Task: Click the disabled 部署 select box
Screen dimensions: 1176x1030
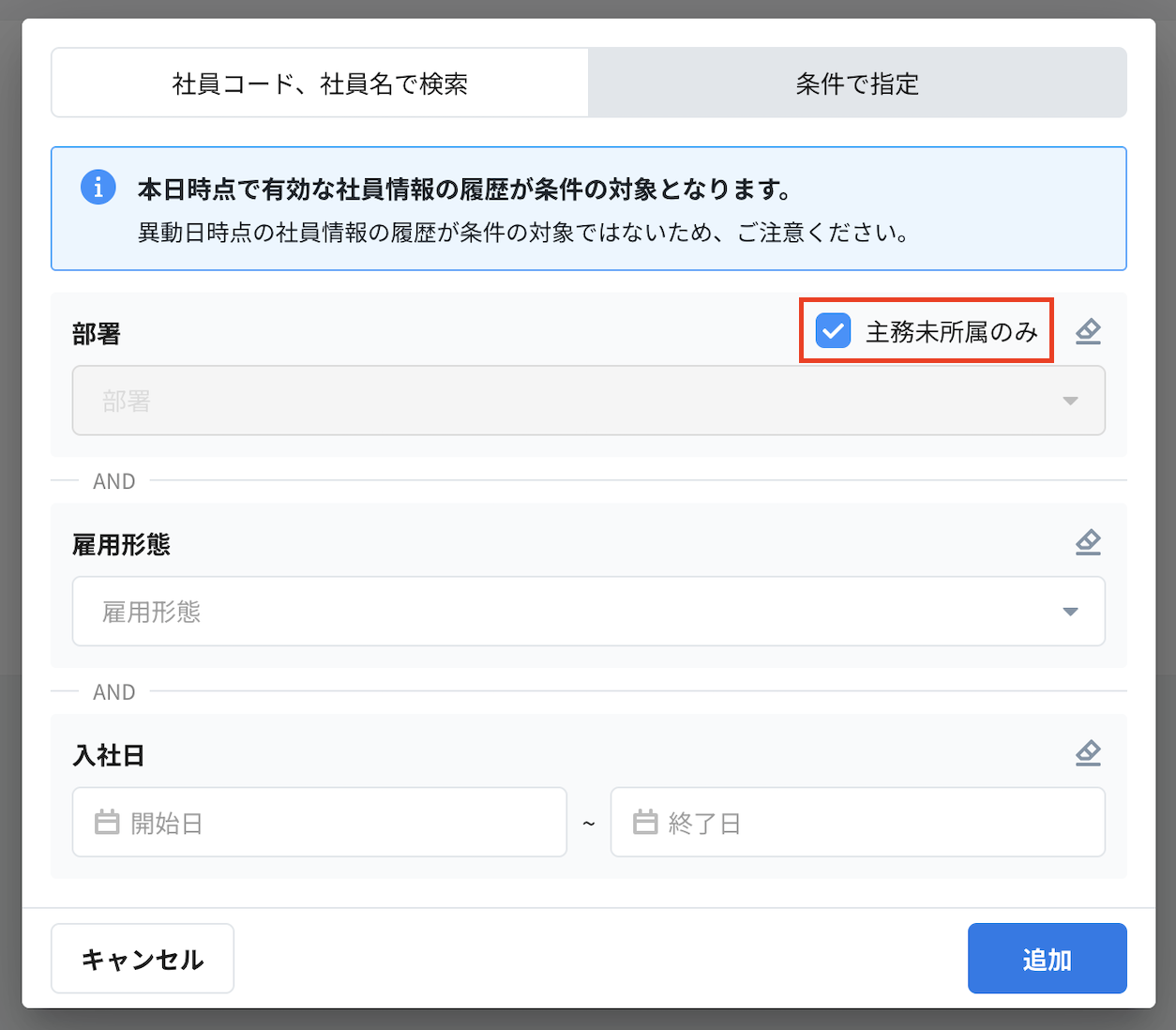Action: click(563, 401)
